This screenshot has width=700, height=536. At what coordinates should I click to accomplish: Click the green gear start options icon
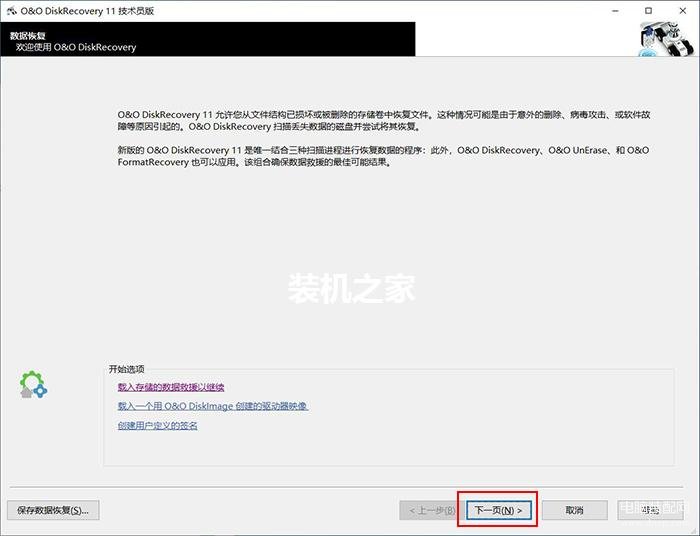pyautogui.click(x=33, y=384)
